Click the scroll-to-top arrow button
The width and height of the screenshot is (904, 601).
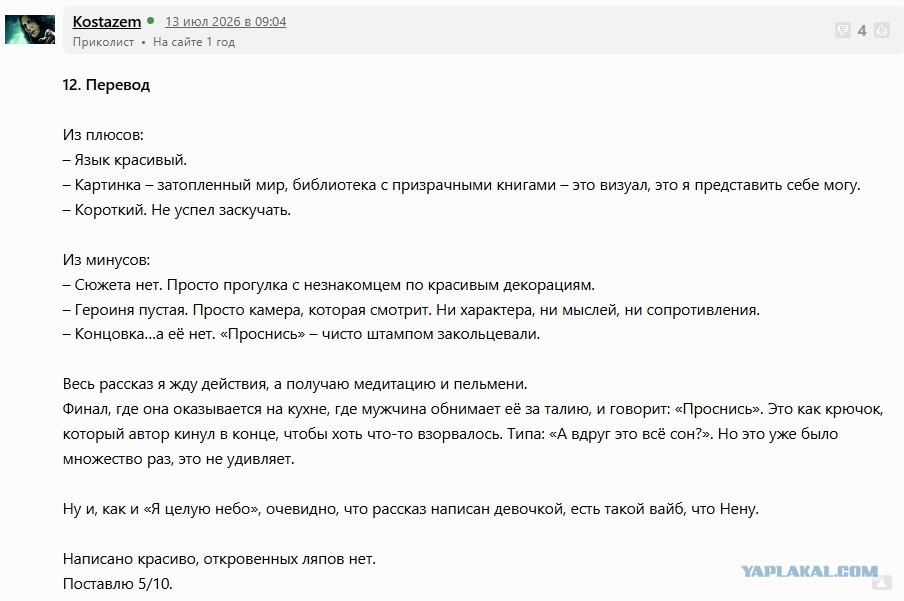[882, 583]
